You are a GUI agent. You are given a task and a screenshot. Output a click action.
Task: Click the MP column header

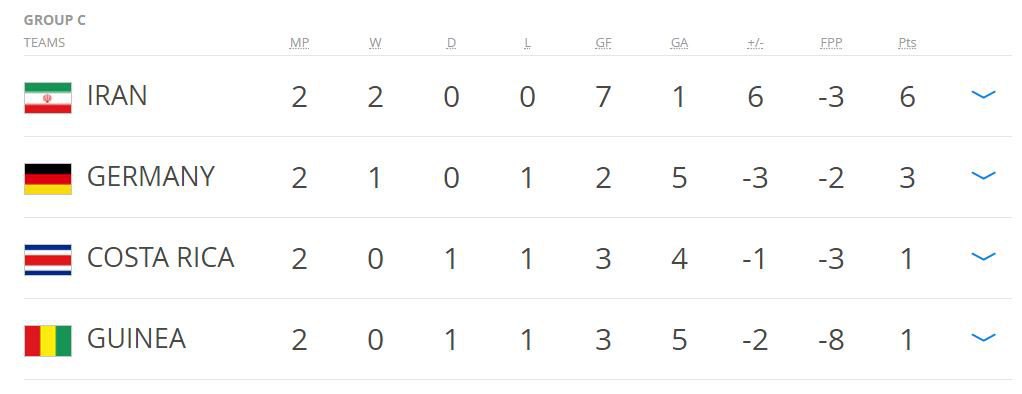[x=299, y=43]
